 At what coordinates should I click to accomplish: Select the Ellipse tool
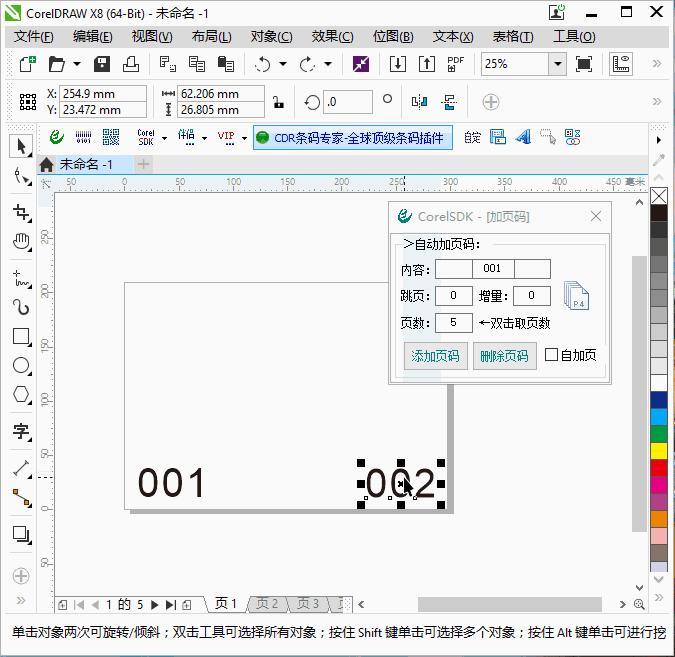[x=22, y=366]
